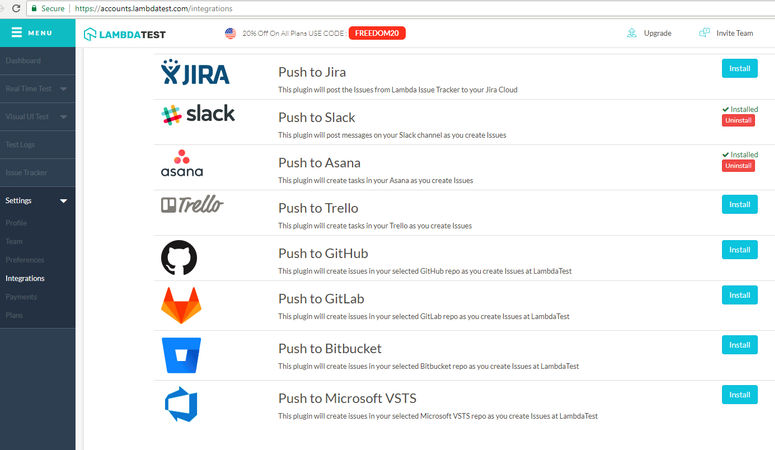Install the Push to Jira plugin
Screen dimensions: 775x450
pyautogui.click(x=739, y=68)
